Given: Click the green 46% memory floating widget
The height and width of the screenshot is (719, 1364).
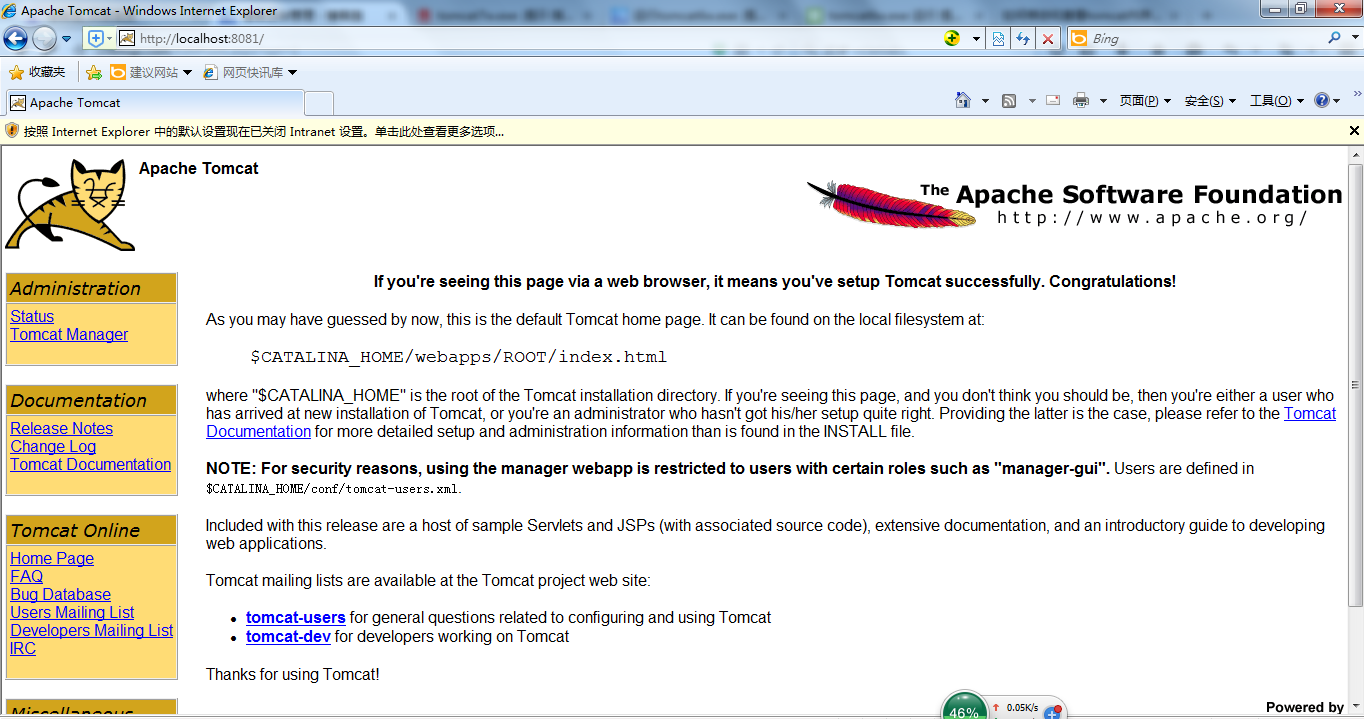Looking at the screenshot, I should pos(964,706).
